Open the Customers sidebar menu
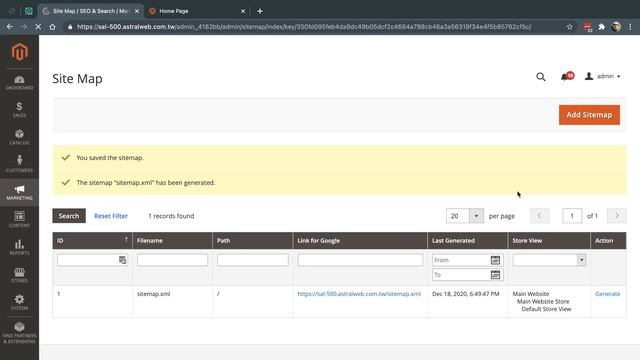640x360 pixels. click(x=19, y=164)
